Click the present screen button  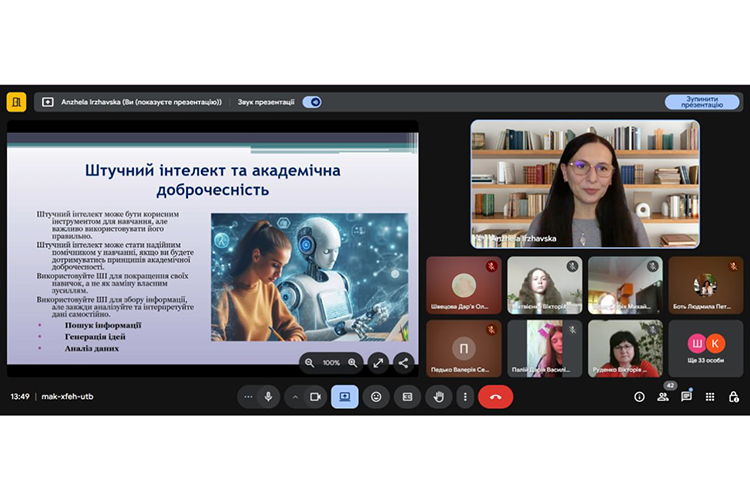(x=345, y=396)
